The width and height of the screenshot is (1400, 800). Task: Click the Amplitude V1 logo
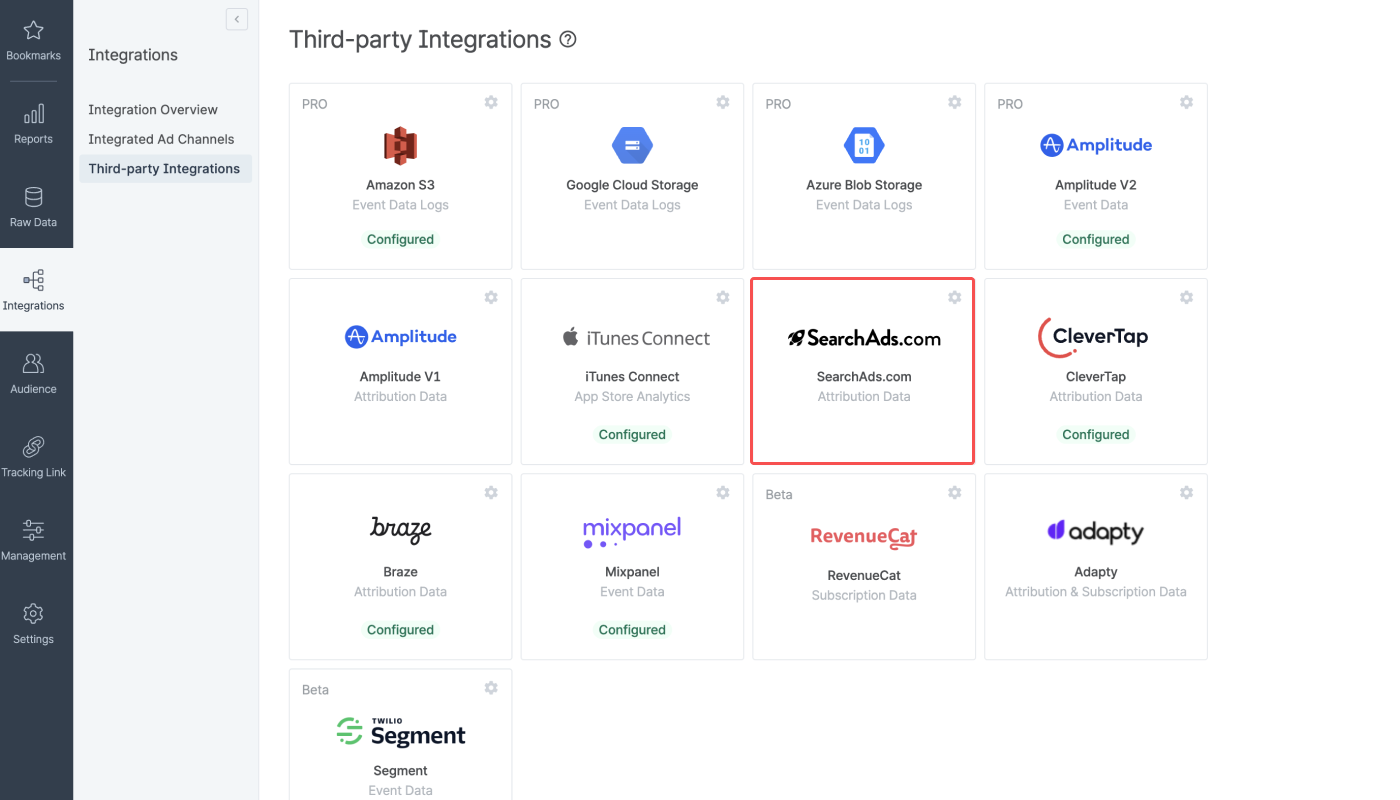click(x=400, y=337)
